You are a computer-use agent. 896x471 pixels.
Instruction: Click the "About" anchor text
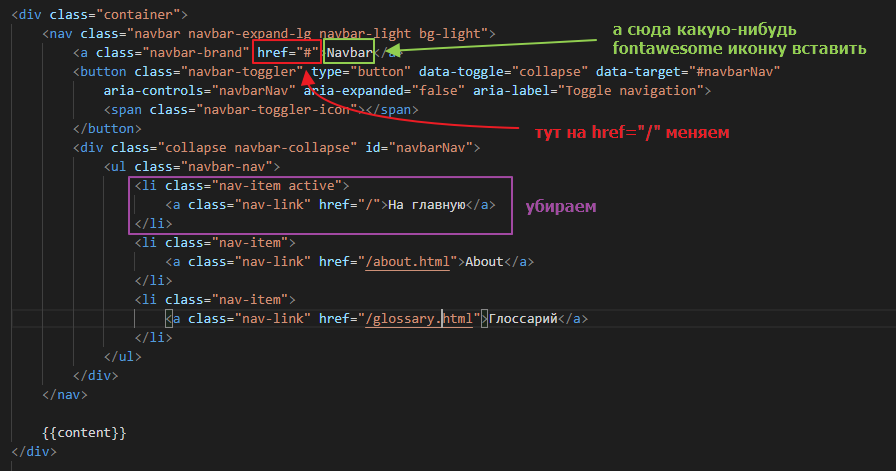[485, 262]
